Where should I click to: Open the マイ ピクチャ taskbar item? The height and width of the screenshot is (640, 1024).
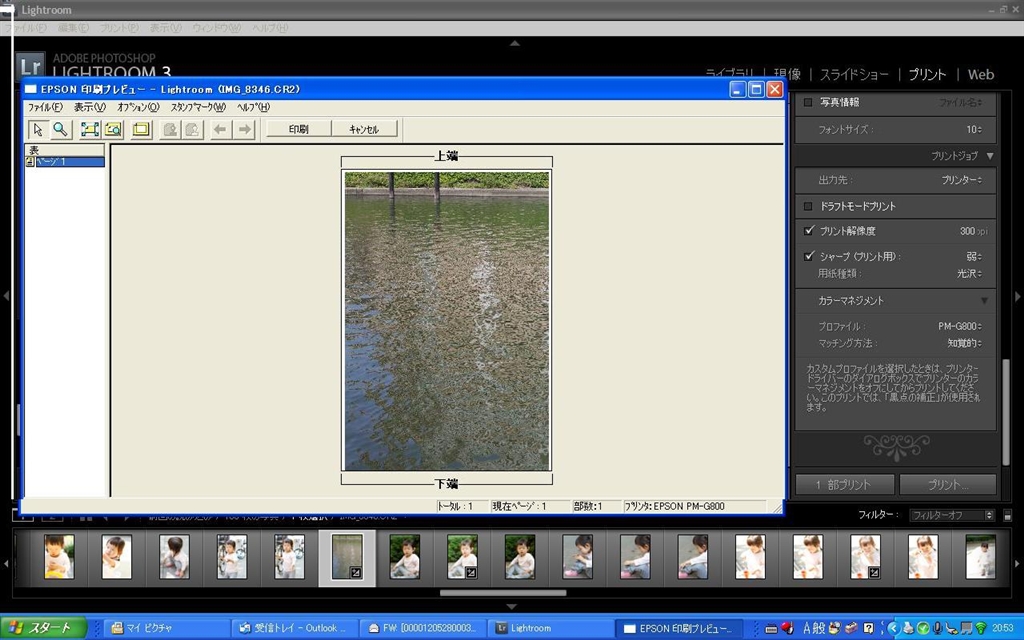tap(167, 628)
